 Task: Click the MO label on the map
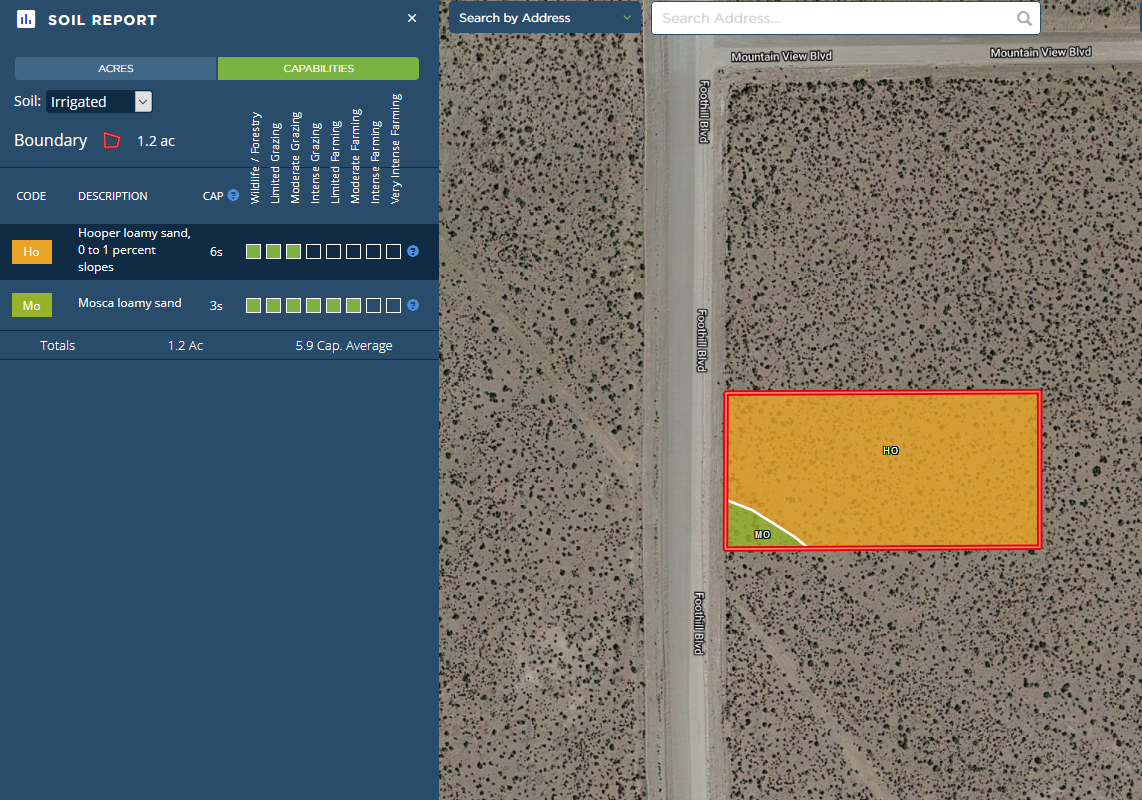(762, 535)
